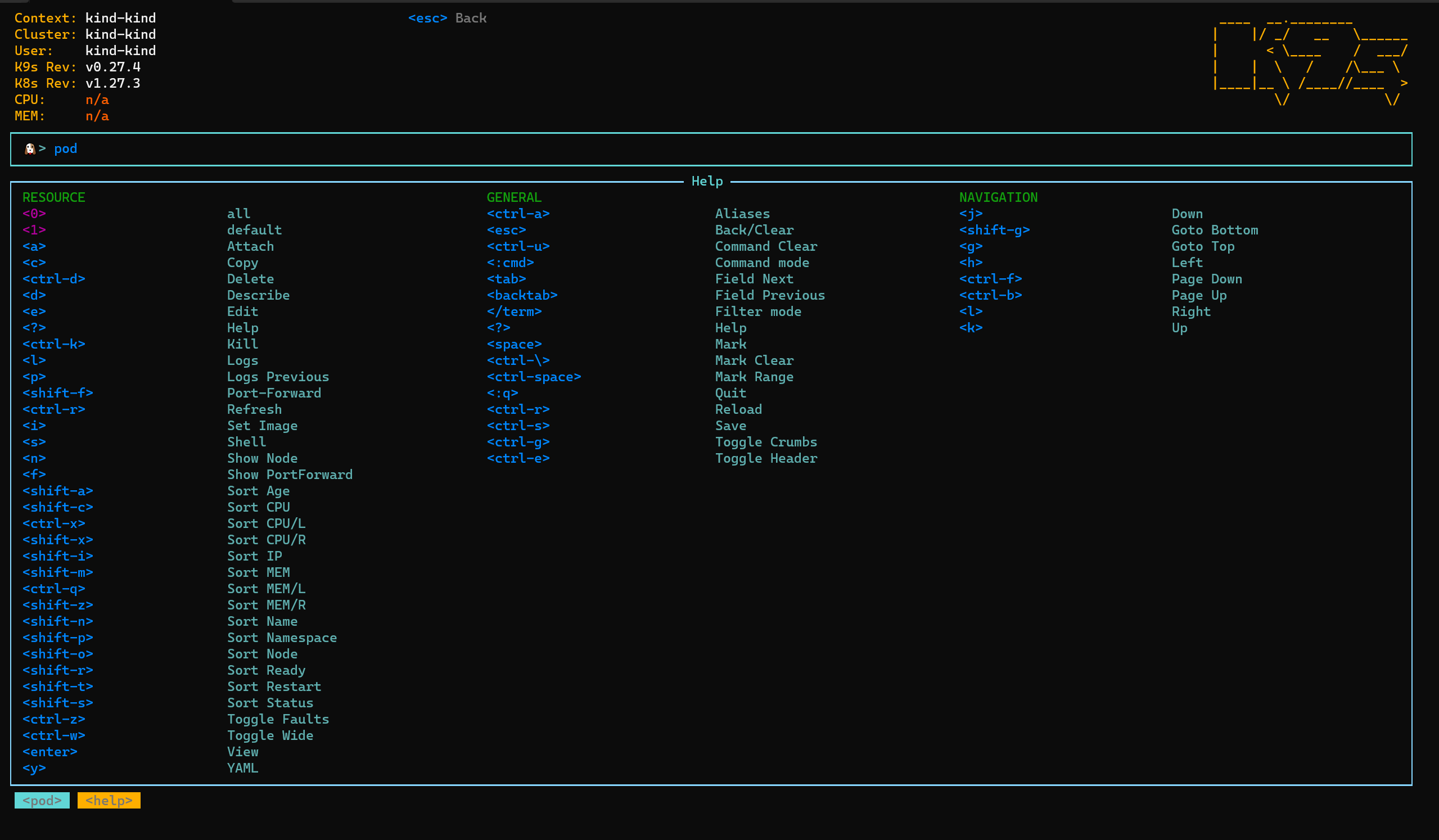Screen dimensions: 1439x840
Task: Click the K9s ASCII logo
Action: pos(1311,63)
